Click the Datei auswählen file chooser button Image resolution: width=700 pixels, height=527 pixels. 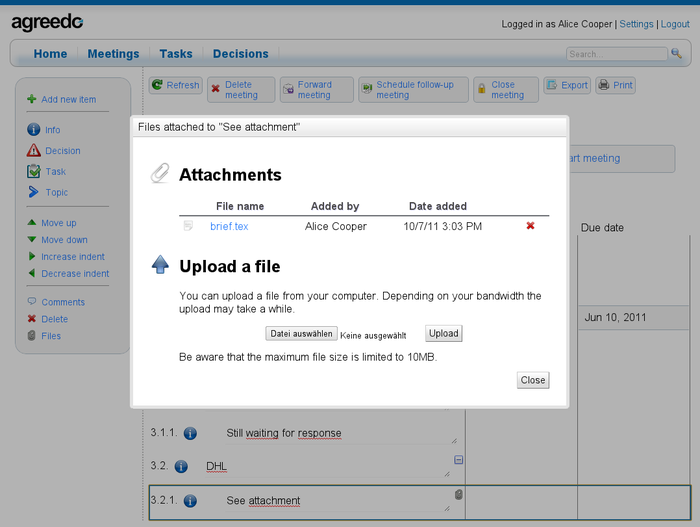pos(301,334)
